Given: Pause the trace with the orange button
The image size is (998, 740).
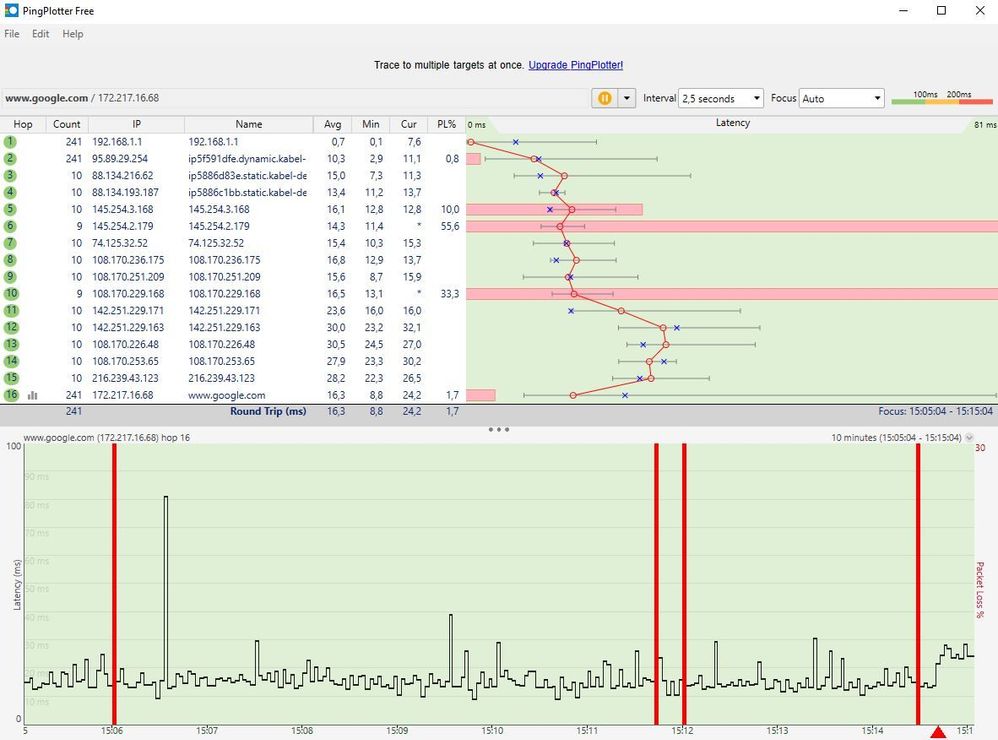Looking at the screenshot, I should click(605, 98).
